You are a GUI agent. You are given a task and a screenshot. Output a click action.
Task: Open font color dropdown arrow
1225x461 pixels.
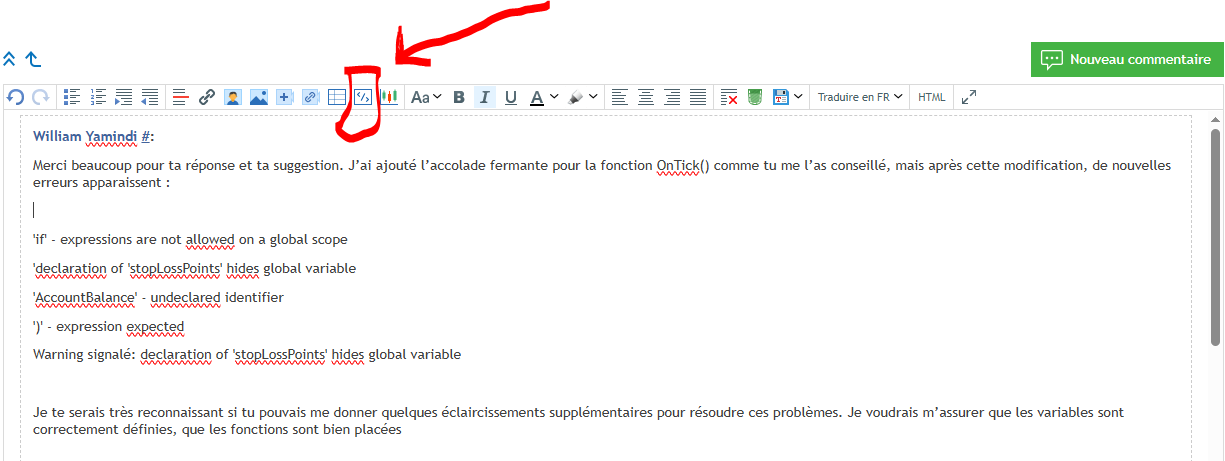pyautogui.click(x=554, y=97)
